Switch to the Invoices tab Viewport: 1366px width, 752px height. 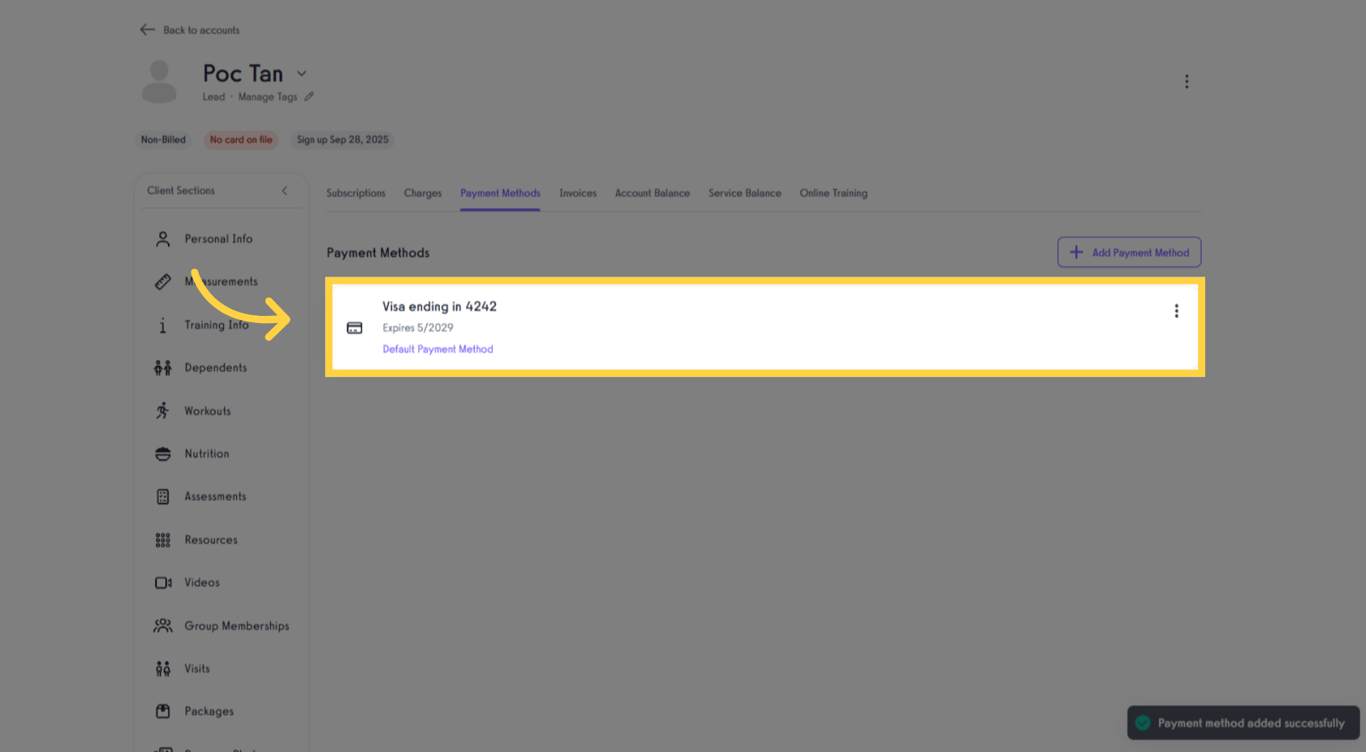tap(578, 193)
